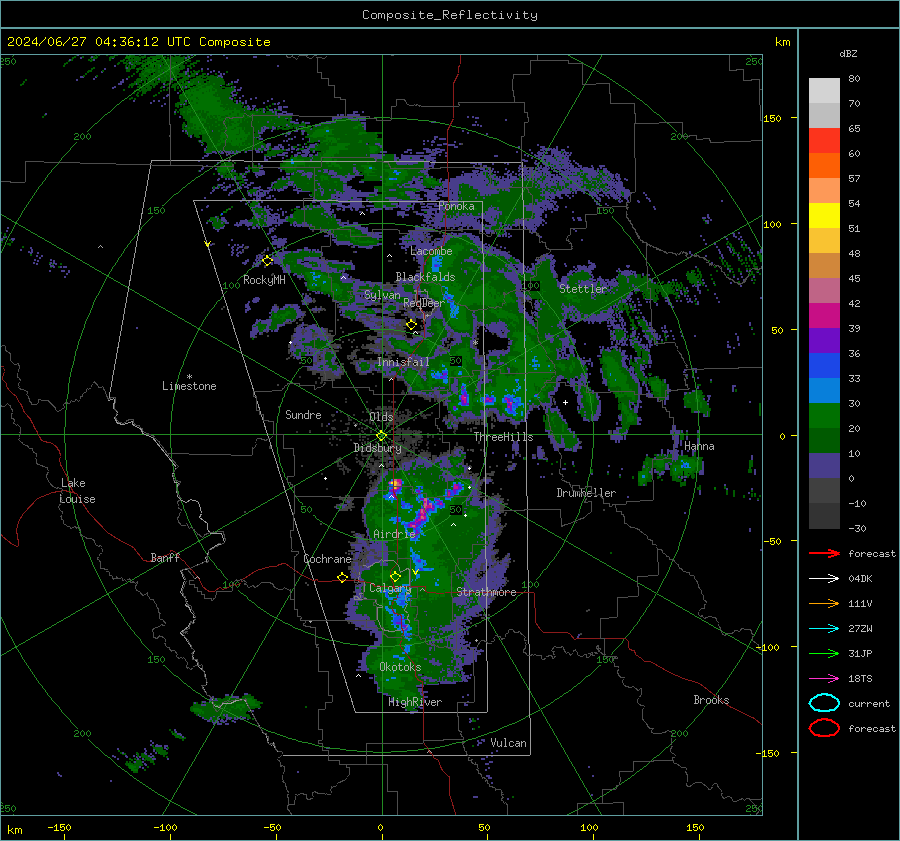900x841 pixels.
Task: Click the 18TS legend label
Action: click(x=860, y=679)
